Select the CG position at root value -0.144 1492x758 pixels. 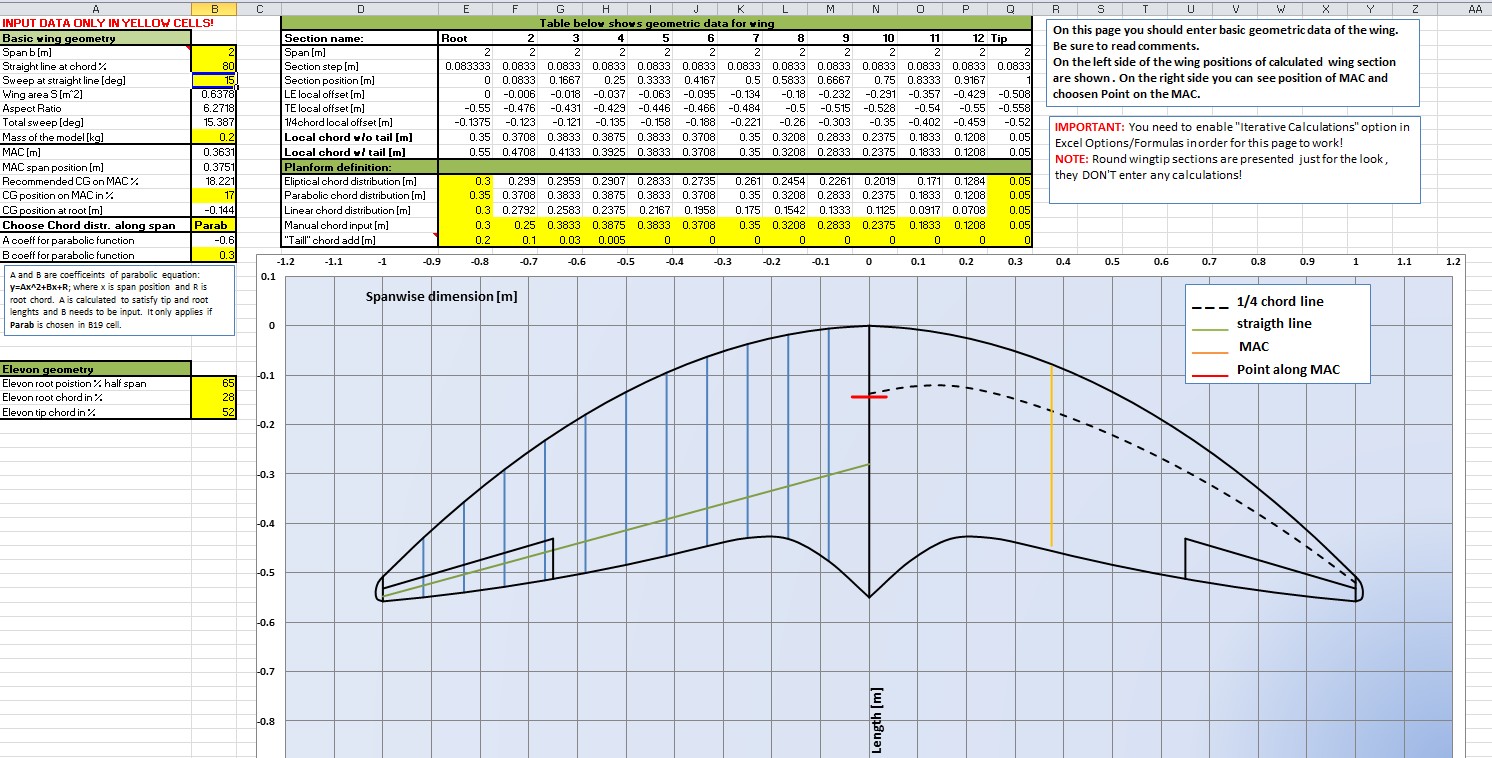pos(214,210)
